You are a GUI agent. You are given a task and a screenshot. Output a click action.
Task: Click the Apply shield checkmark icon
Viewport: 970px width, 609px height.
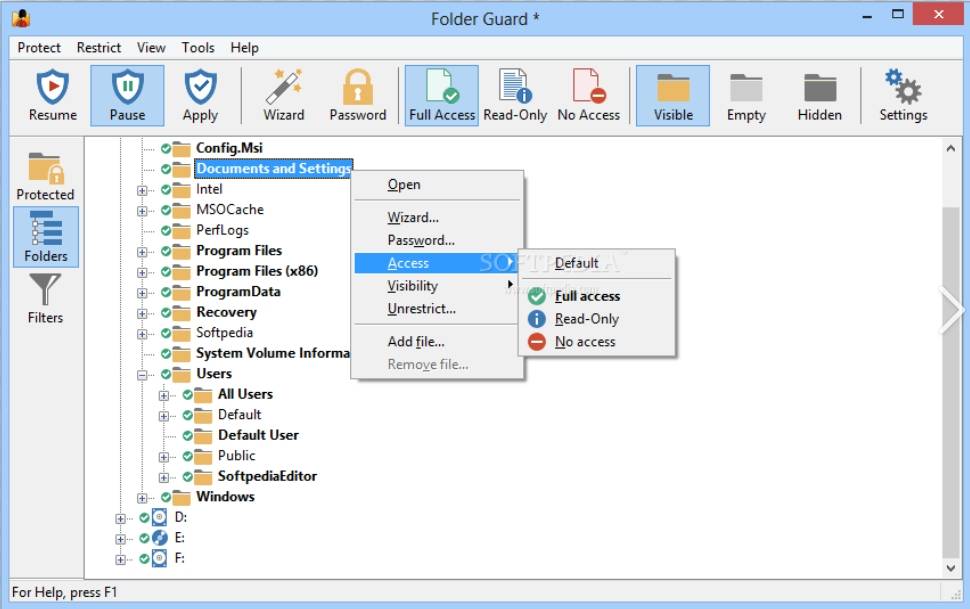click(x=200, y=88)
